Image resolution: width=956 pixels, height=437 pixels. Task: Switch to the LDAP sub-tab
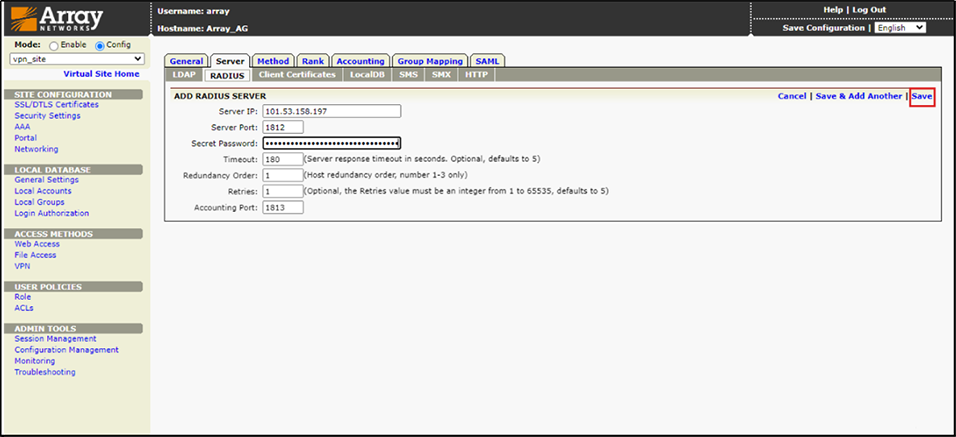click(184, 75)
